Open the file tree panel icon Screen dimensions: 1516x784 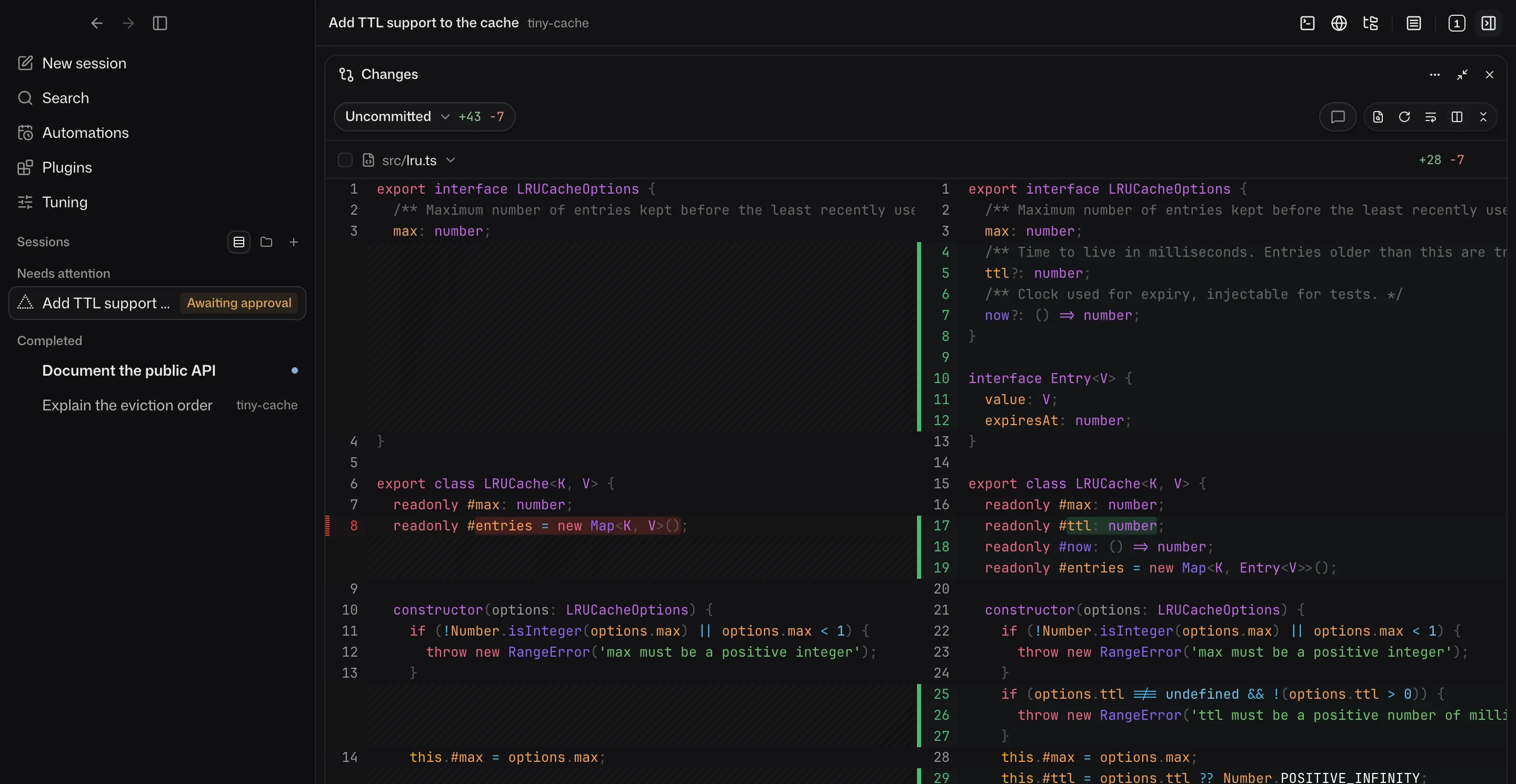pyautogui.click(x=1371, y=23)
